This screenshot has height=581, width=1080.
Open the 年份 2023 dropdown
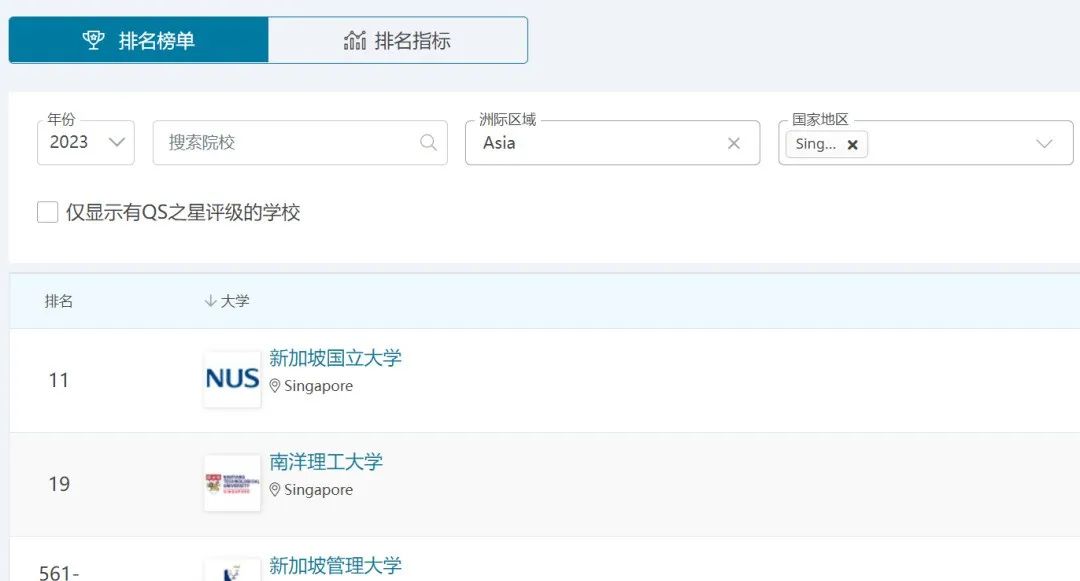click(x=85, y=142)
